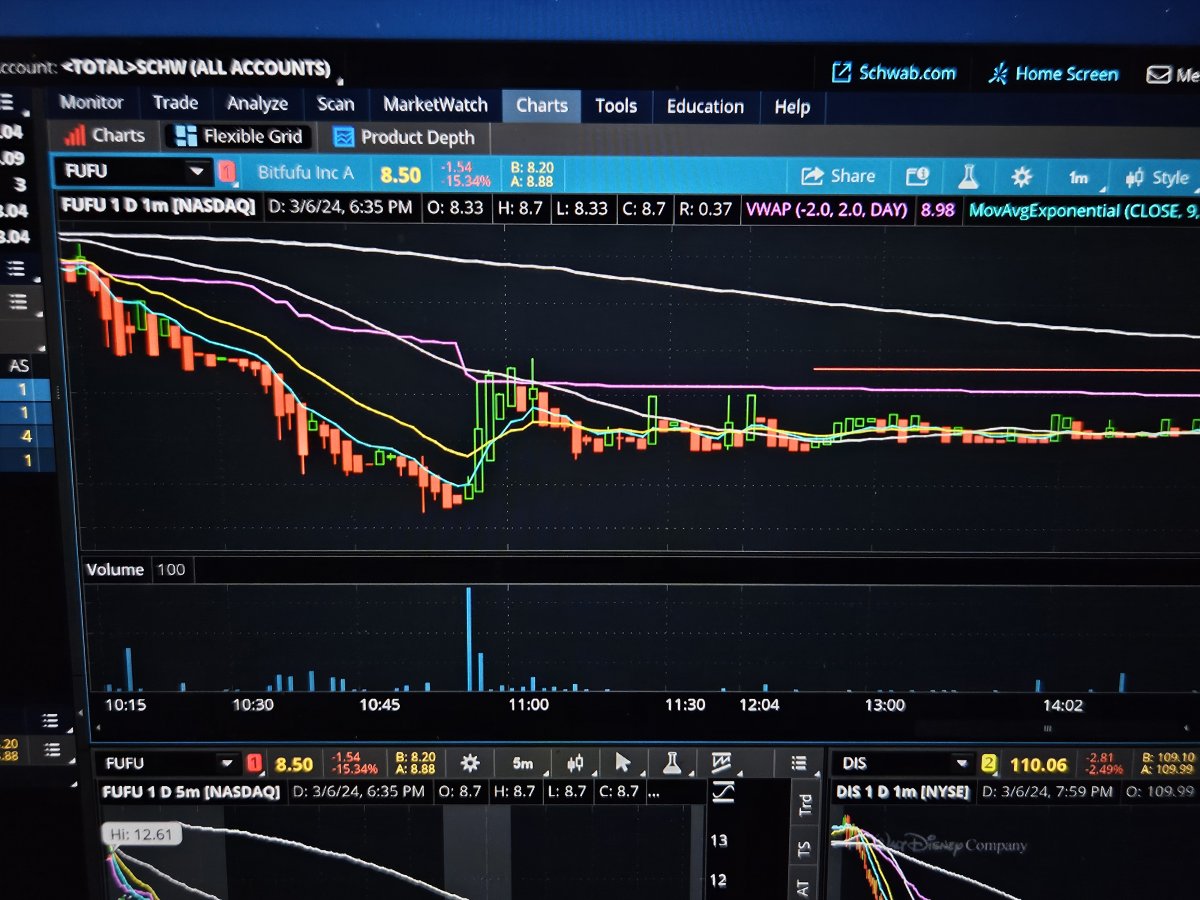Viewport: 1200px width, 900px height.
Task: Open the Monitor tab
Action: click(91, 102)
